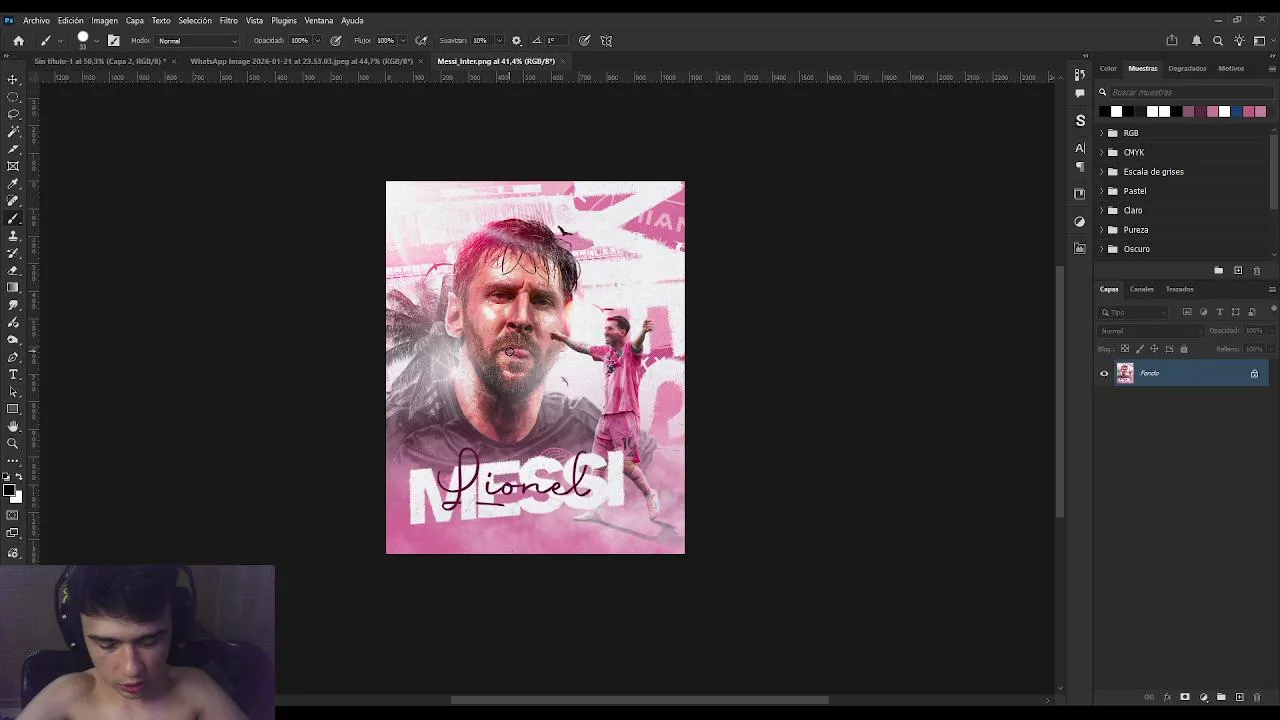Create new swatch with plus icon
Screen dimensions: 1280x720
(x=1238, y=271)
